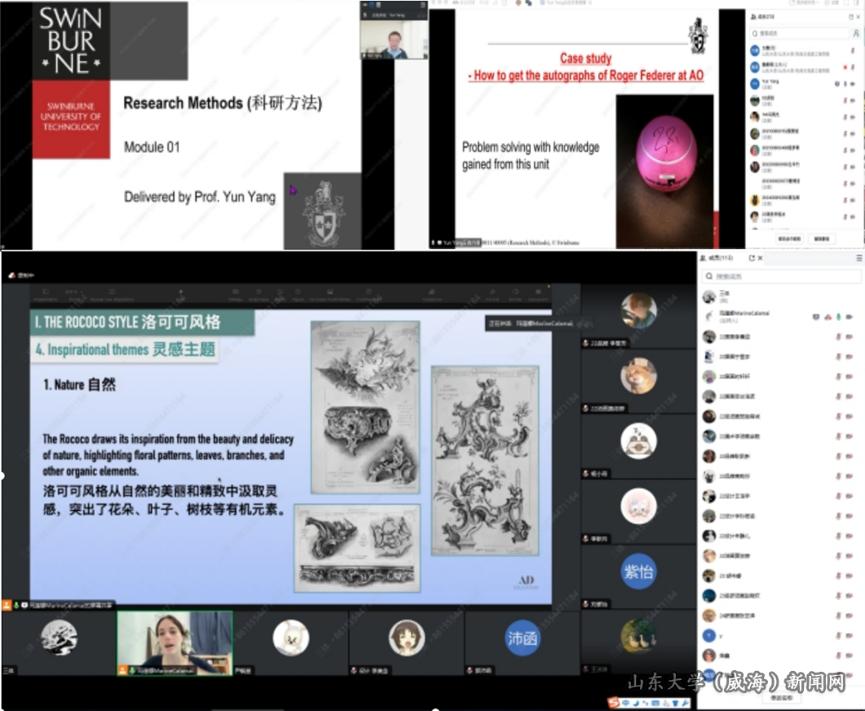Close the lower participants panel

[760, 258]
